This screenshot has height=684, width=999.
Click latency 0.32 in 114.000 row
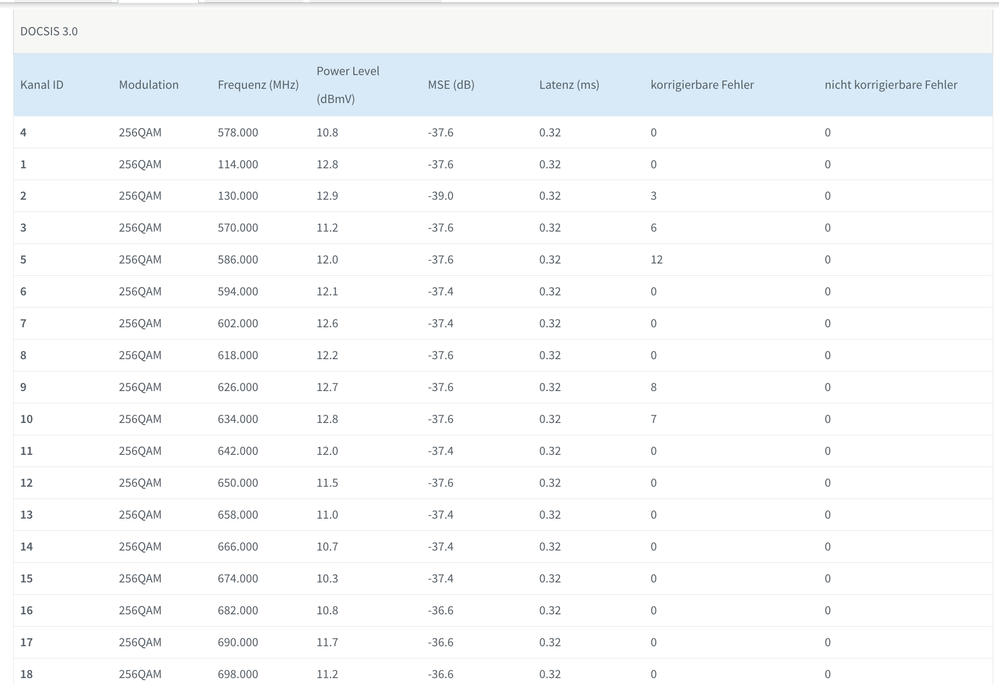coord(550,164)
